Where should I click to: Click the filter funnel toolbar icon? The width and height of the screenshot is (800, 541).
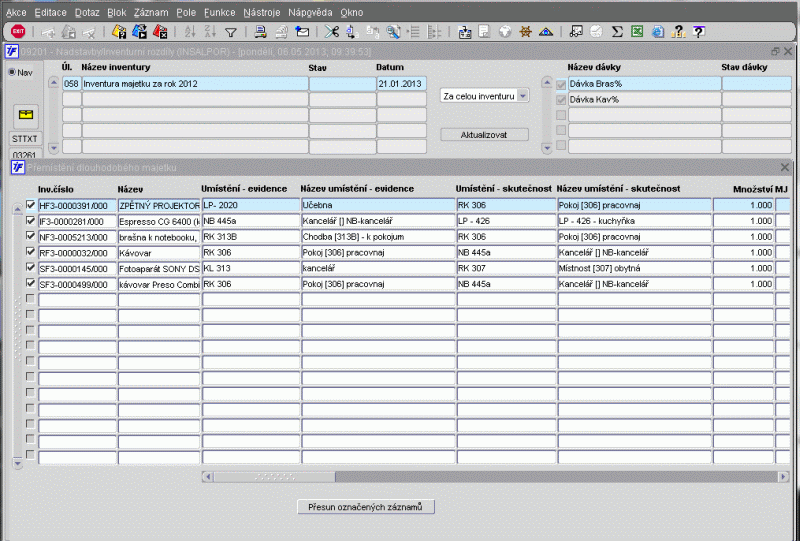(x=231, y=32)
